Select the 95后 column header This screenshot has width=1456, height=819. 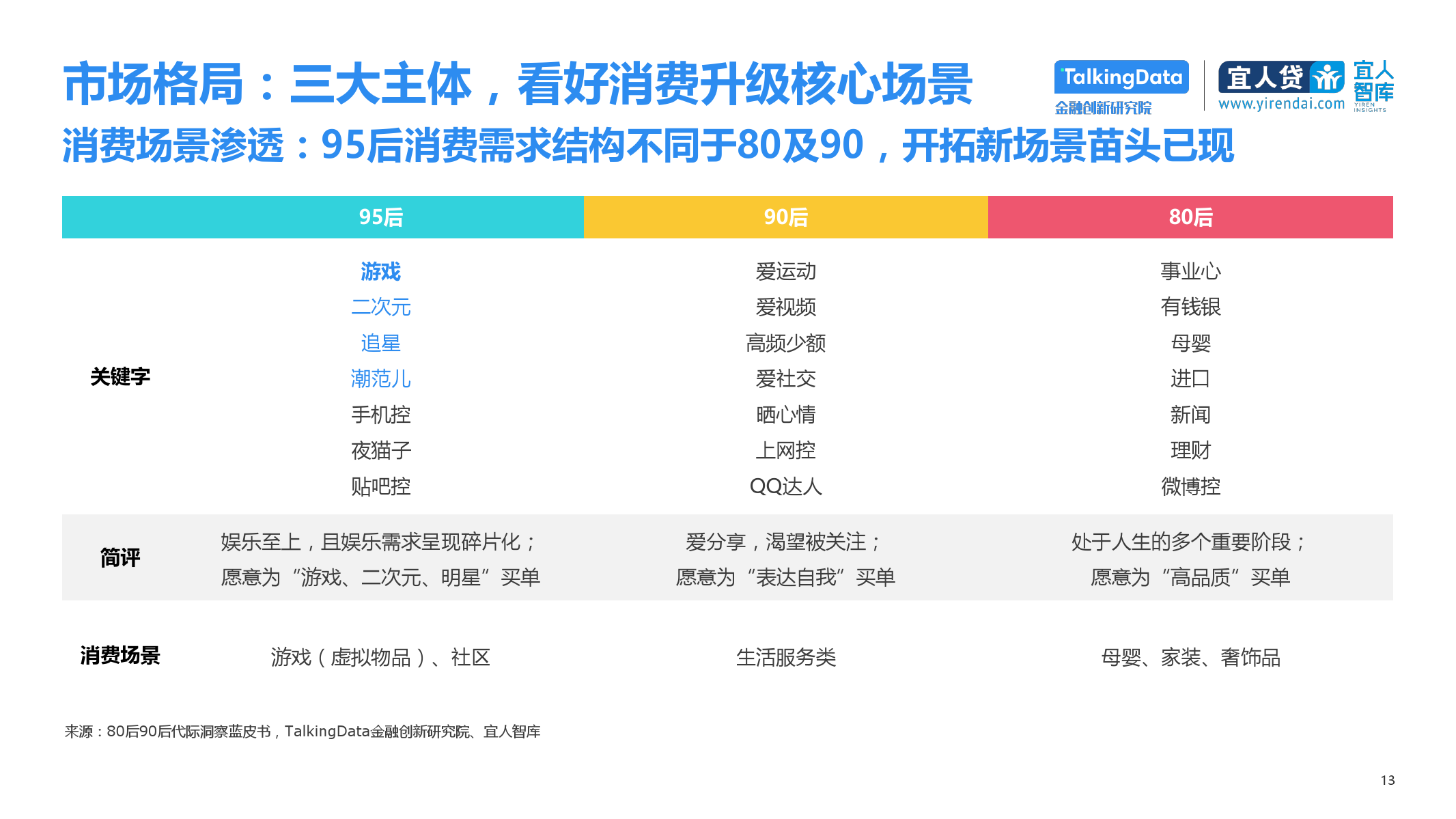tap(380, 217)
